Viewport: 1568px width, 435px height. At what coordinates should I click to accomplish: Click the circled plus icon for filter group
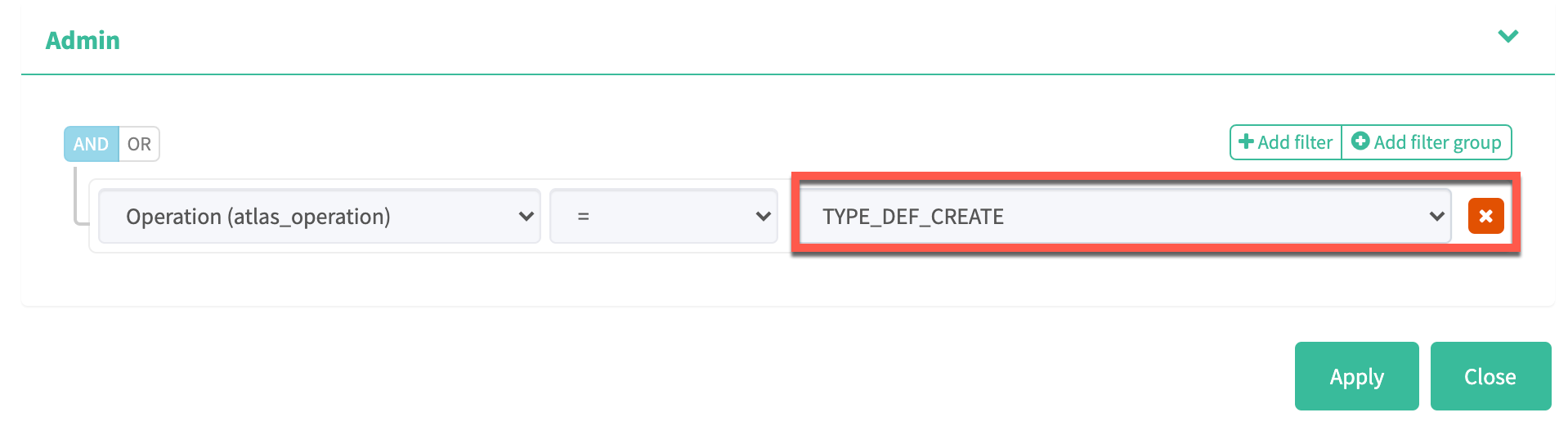pos(1360,141)
